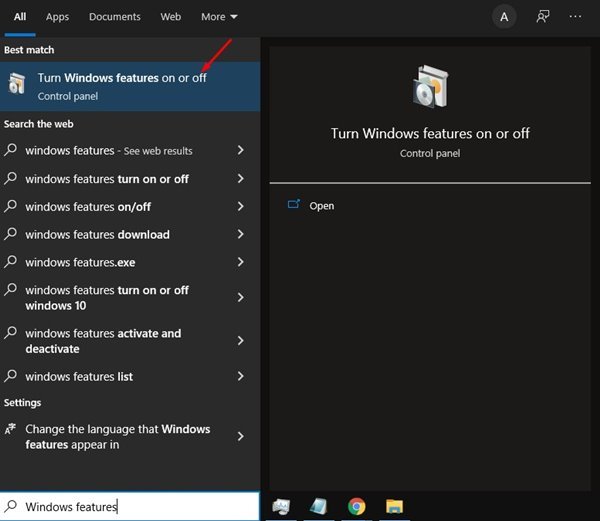600x521 pixels.
Task: Select the single-line 'windows features turn on or off' suggestion
Action: (x=130, y=179)
